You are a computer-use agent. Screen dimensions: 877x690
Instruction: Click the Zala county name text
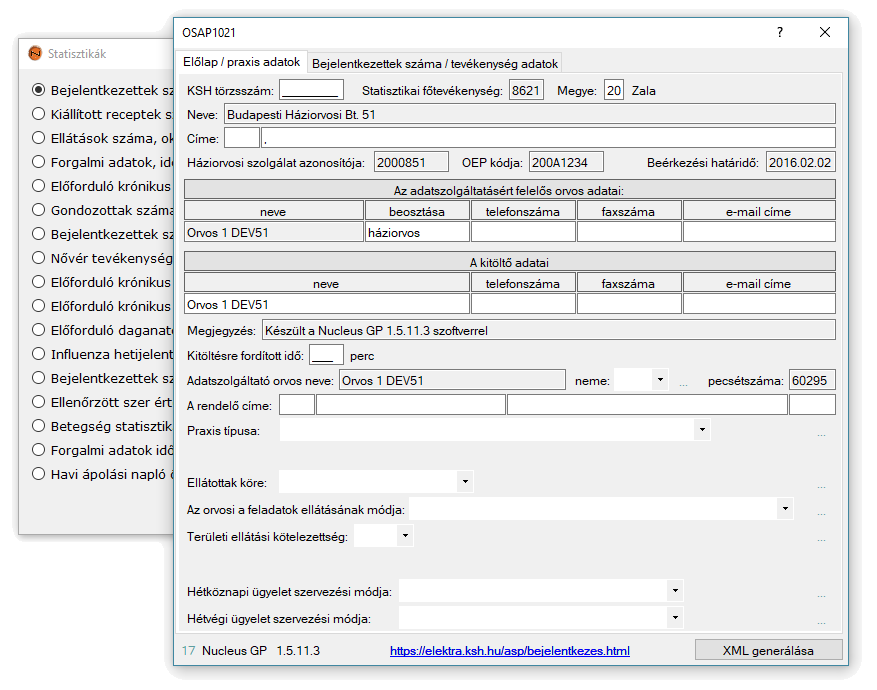coord(643,91)
